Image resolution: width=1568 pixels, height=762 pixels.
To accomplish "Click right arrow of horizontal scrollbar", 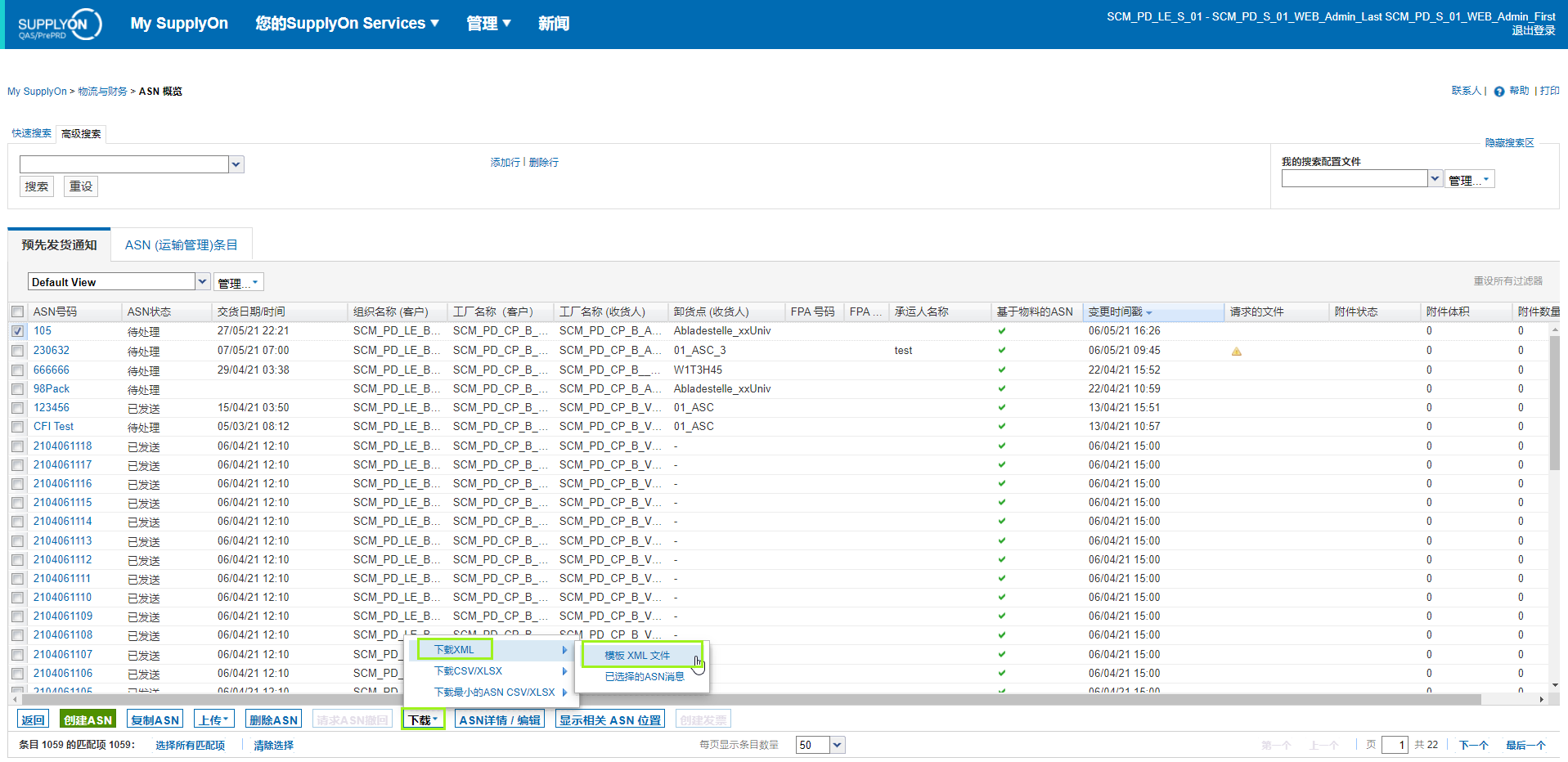I will [1542, 700].
